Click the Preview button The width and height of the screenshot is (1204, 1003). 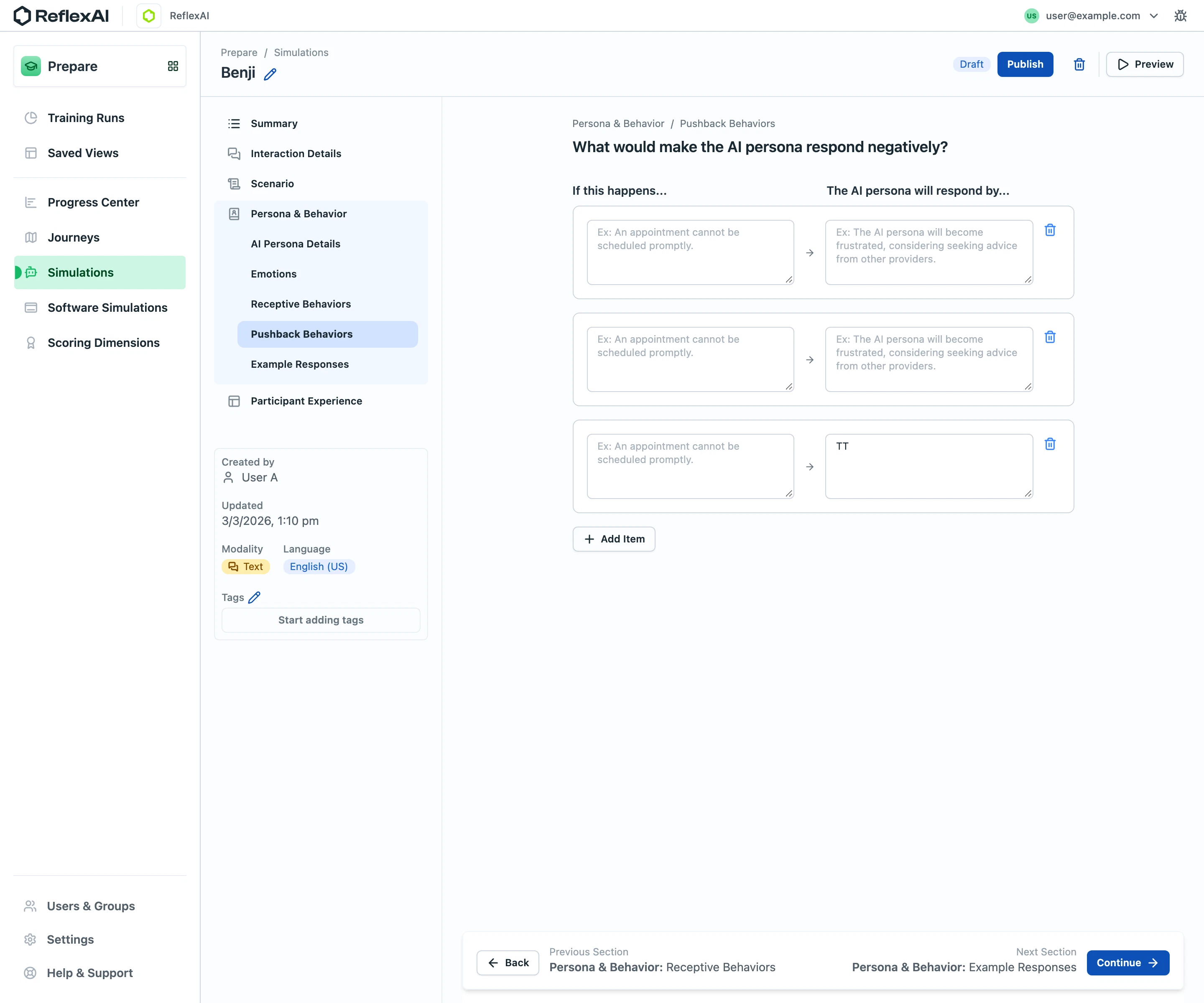tap(1144, 64)
